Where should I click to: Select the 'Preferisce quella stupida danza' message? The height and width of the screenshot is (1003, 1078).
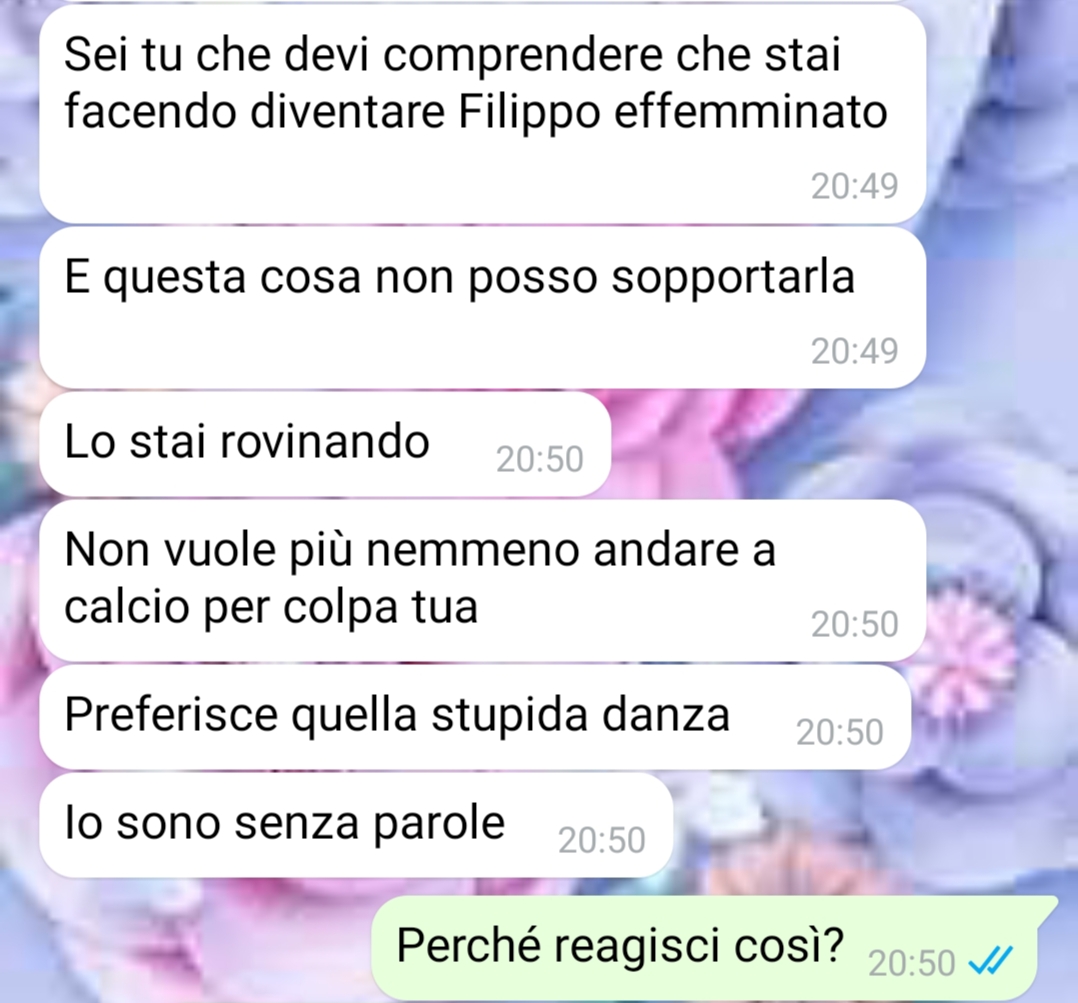click(475, 717)
